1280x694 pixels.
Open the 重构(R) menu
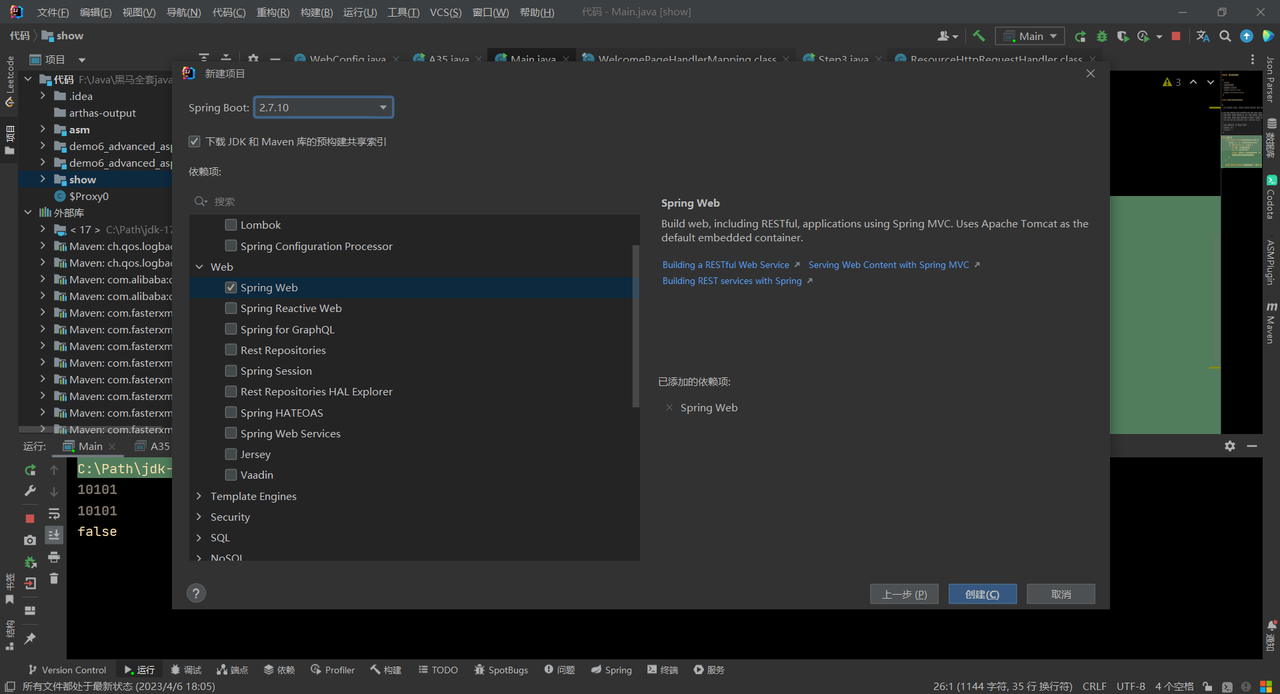[x=273, y=12]
